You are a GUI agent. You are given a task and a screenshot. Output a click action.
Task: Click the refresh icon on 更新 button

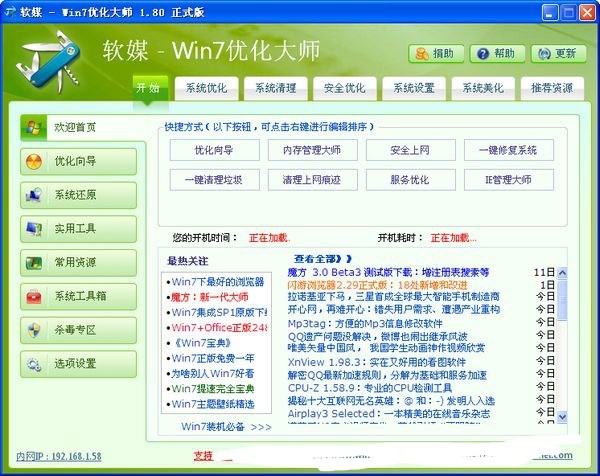pos(544,54)
